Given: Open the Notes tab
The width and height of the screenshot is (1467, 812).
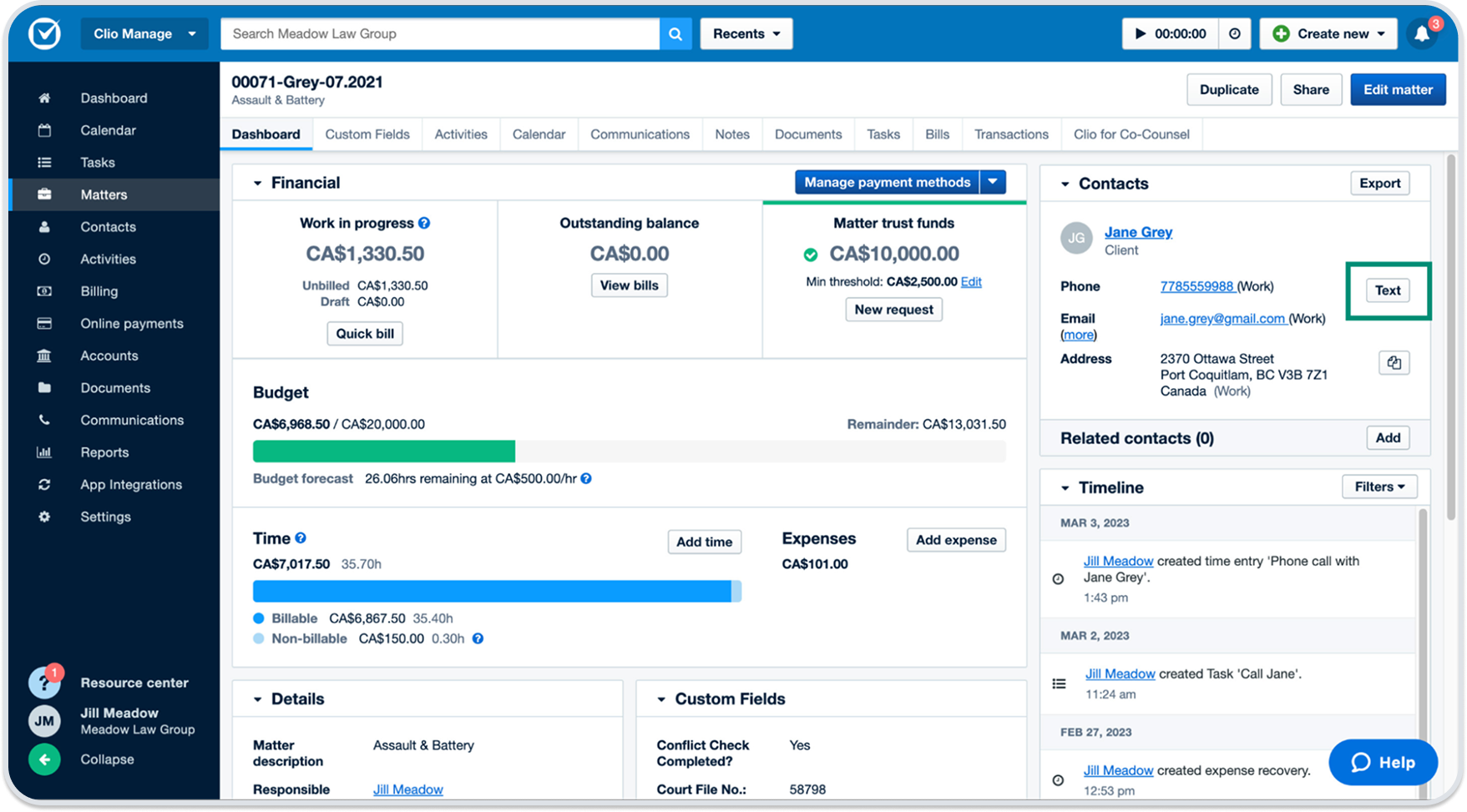Looking at the screenshot, I should click(x=731, y=134).
